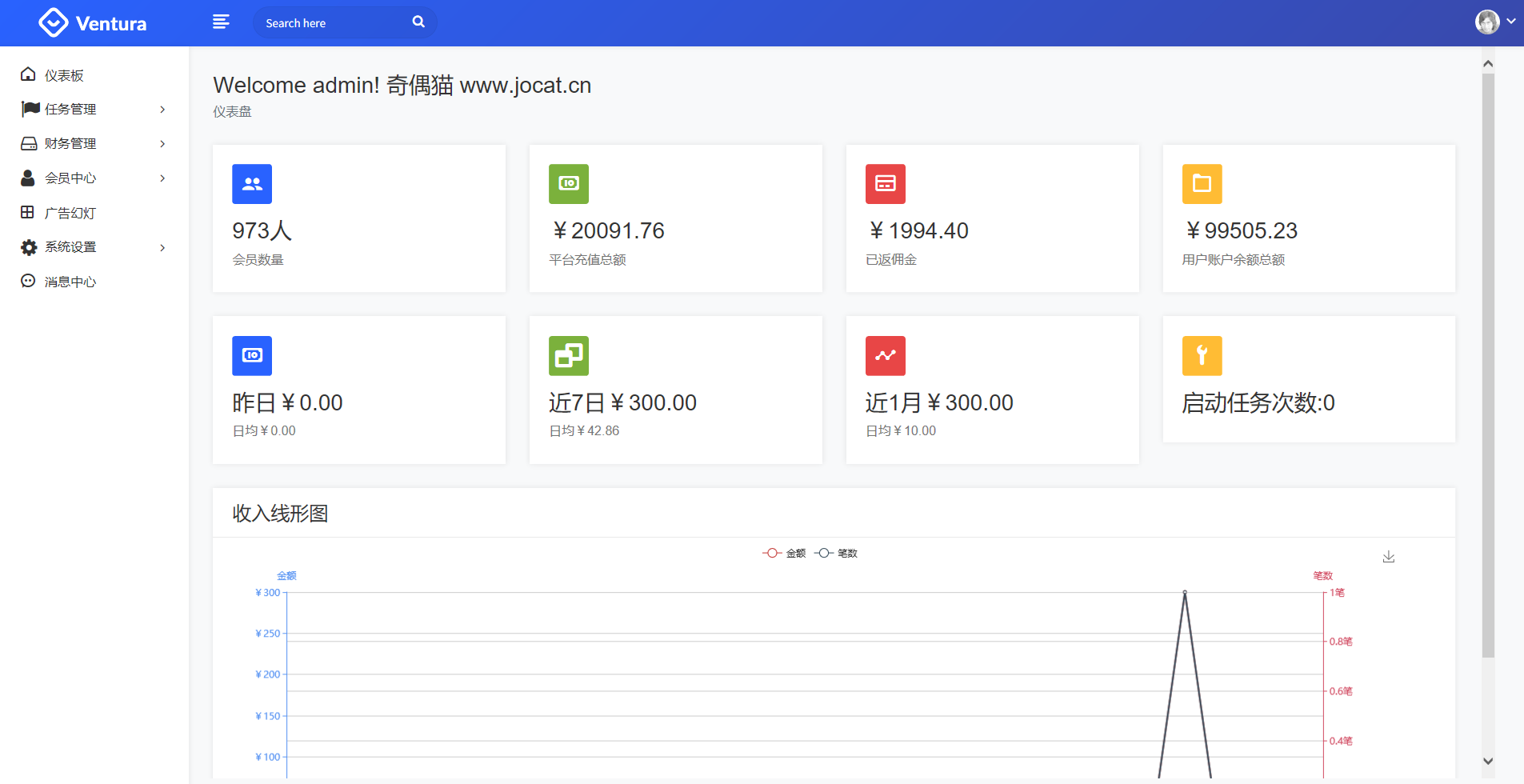1524x784 pixels.
Task: Click the 会员中心 person icon
Action: [28, 178]
